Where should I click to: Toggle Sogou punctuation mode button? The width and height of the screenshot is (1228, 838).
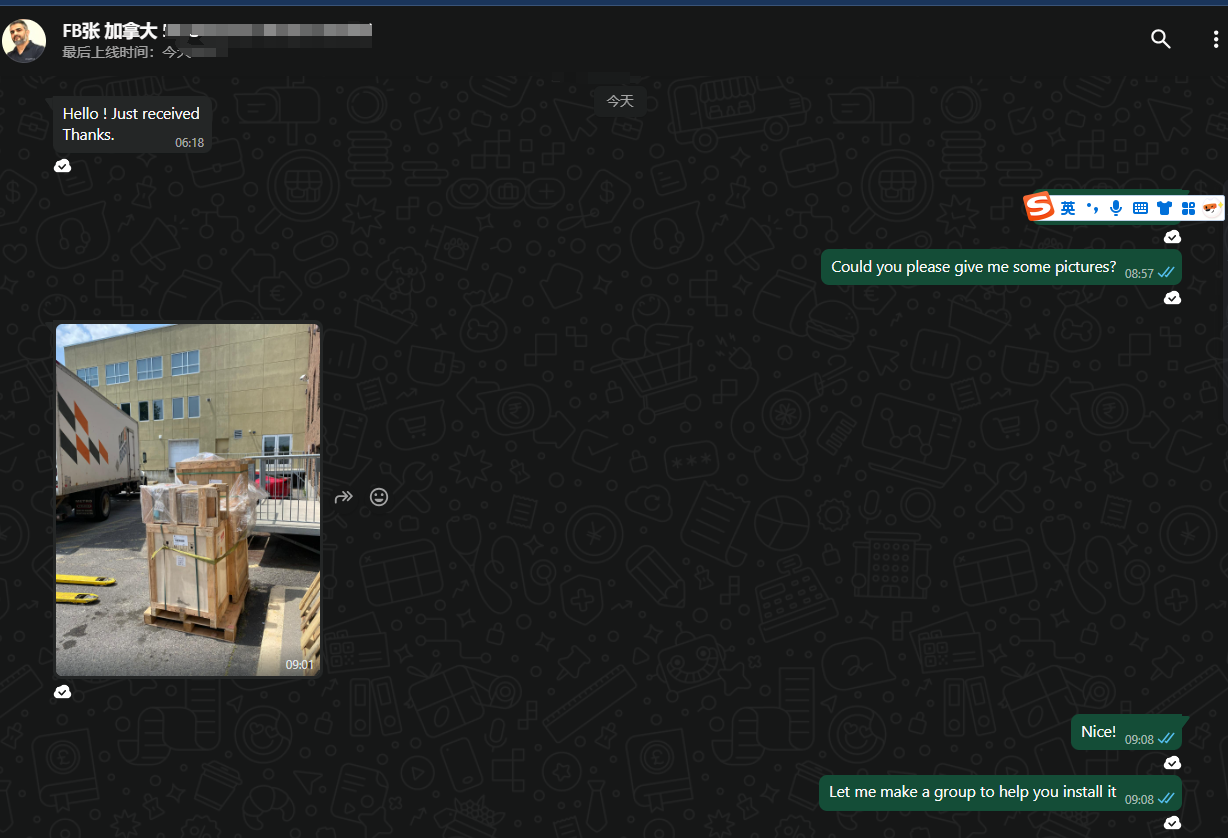pos(1092,208)
